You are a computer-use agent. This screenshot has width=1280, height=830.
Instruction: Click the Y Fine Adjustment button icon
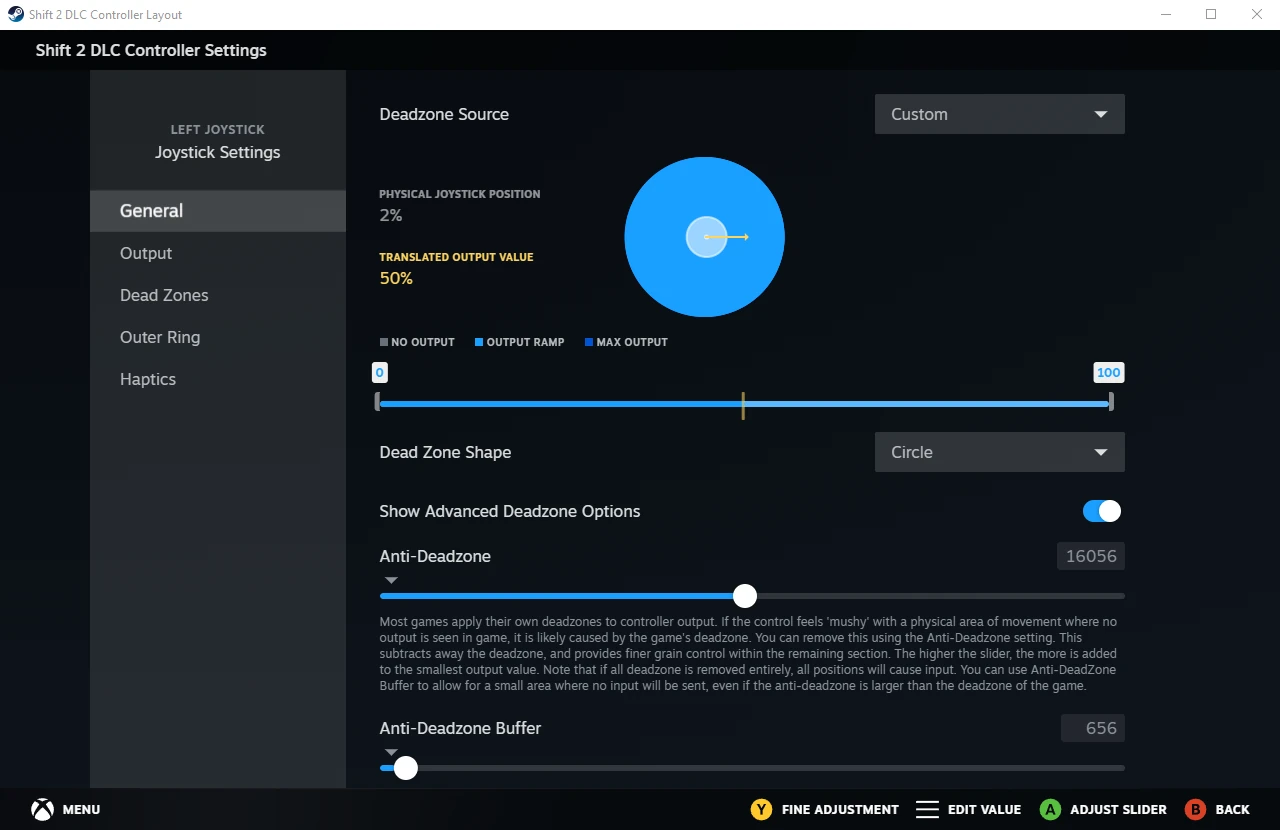(762, 809)
